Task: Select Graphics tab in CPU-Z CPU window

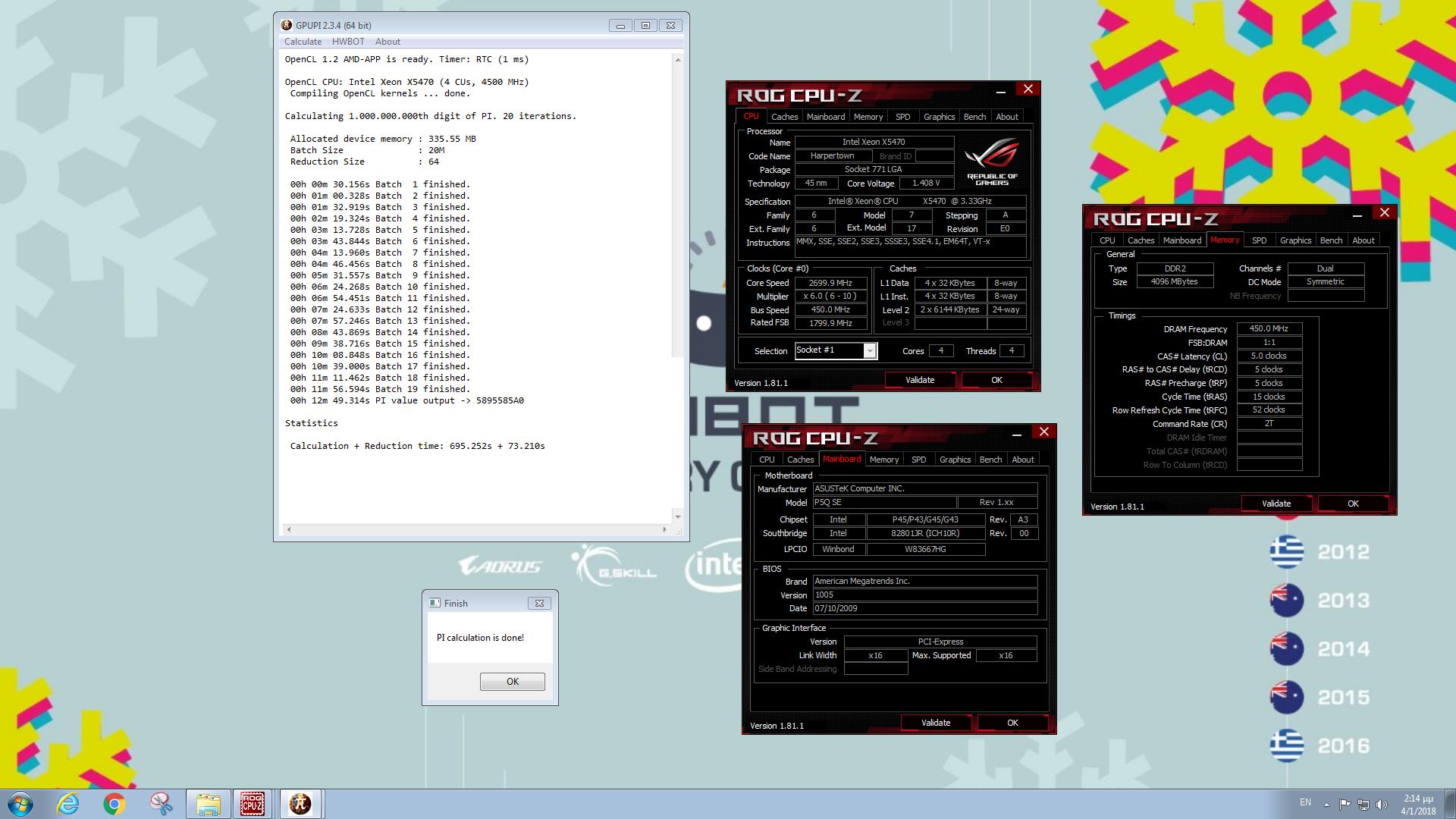Action: point(939,117)
